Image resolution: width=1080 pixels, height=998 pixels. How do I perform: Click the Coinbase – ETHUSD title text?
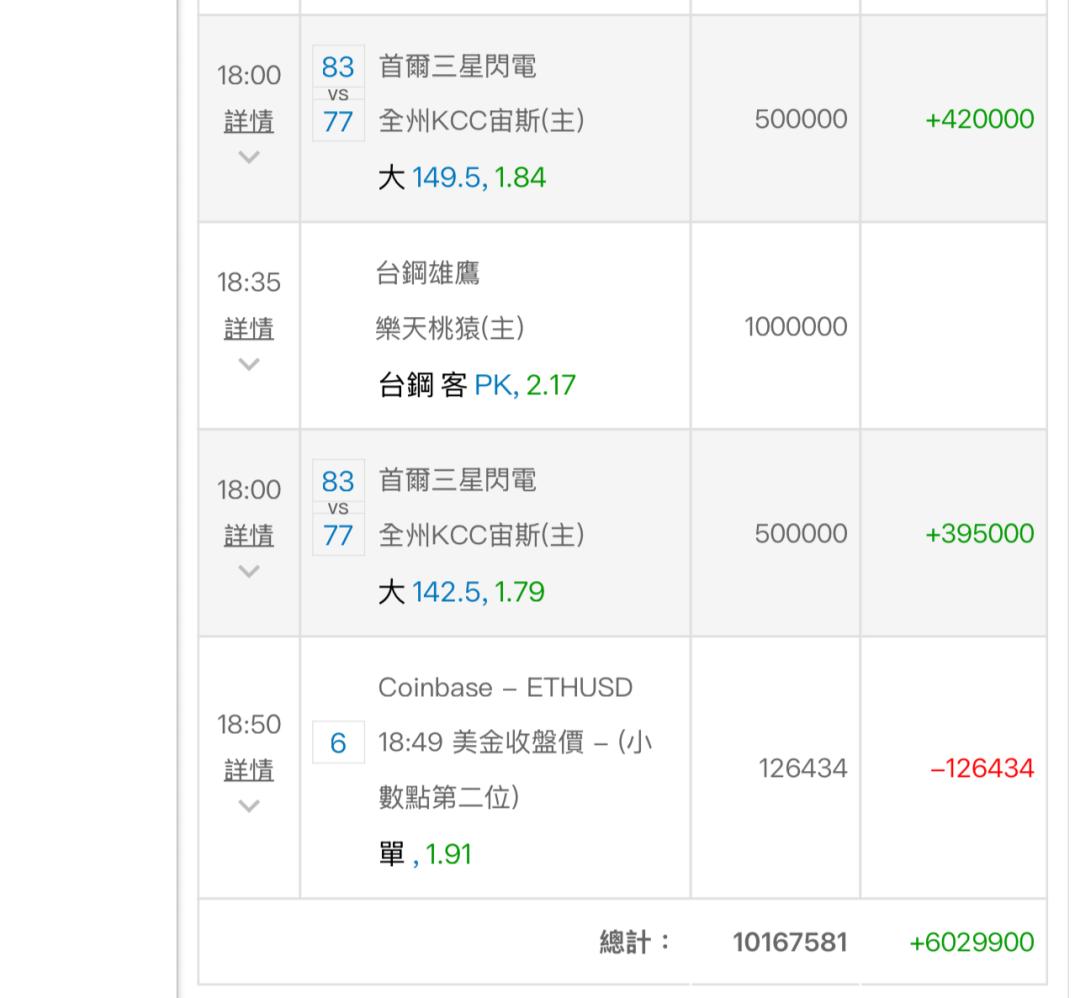coord(505,688)
